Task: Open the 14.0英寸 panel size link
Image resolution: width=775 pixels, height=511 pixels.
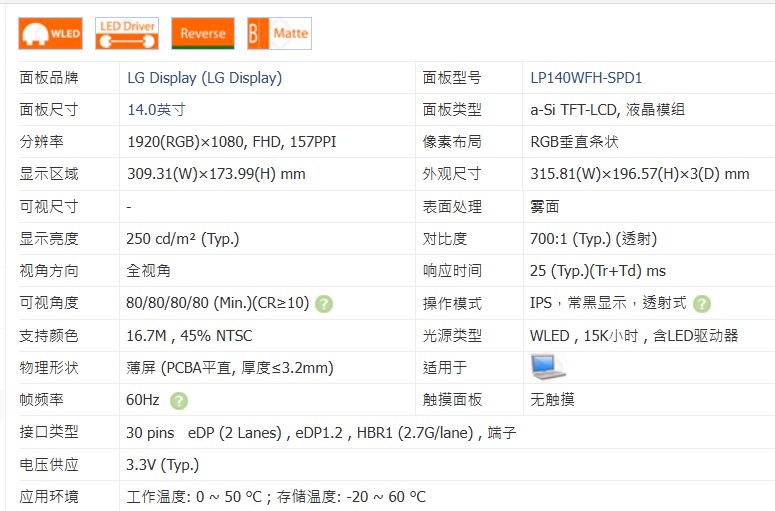Action: 156,110
